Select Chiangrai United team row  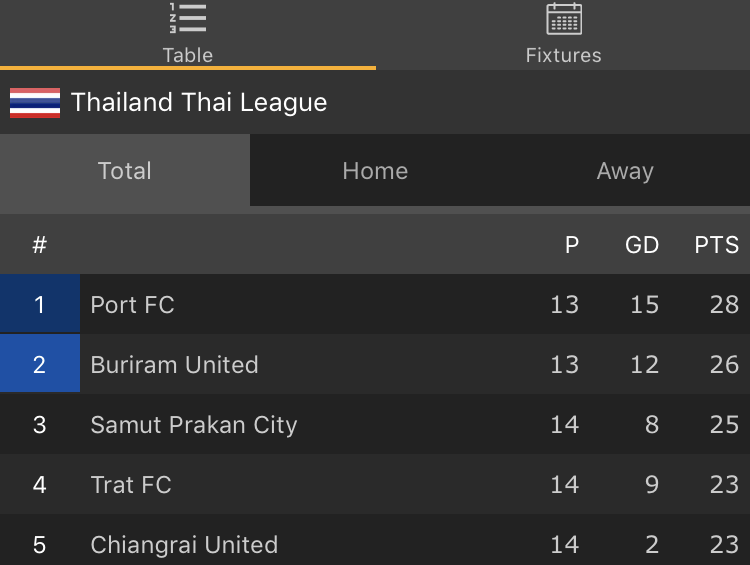(x=184, y=545)
